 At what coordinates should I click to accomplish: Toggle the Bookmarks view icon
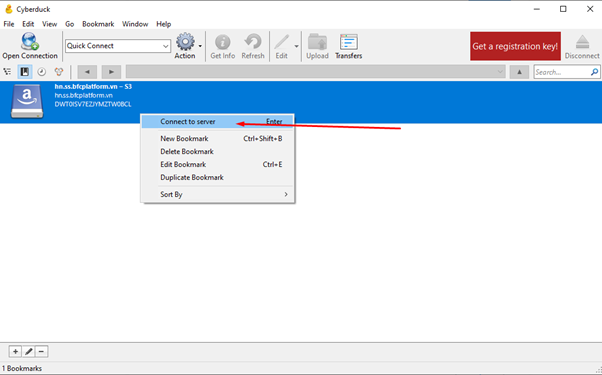[25, 72]
